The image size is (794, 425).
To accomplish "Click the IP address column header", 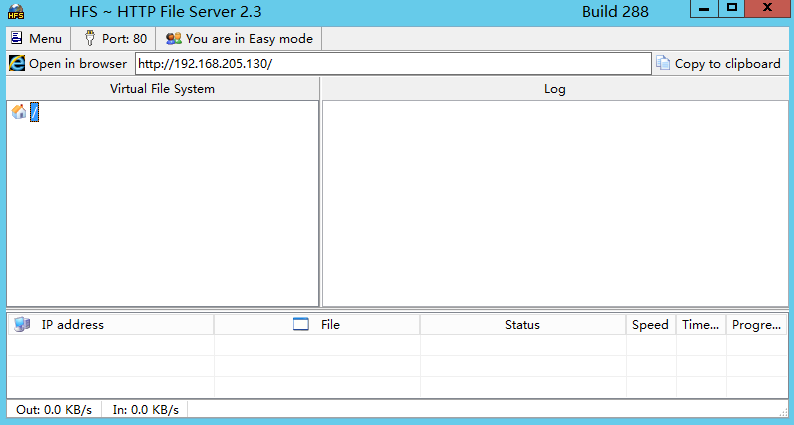I will (x=111, y=325).
